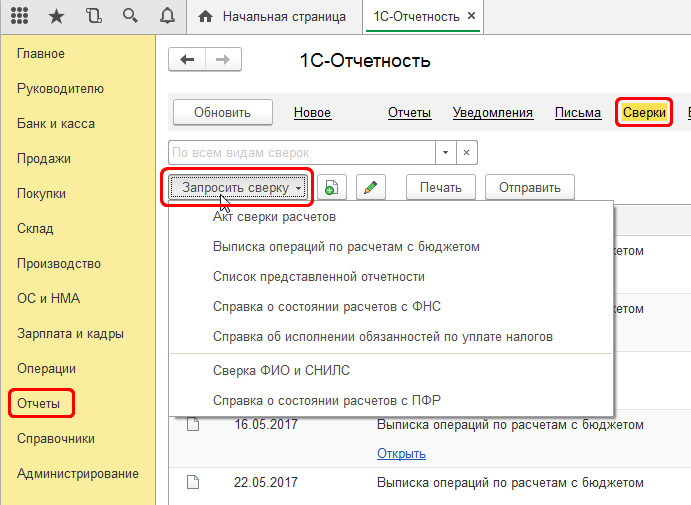Click the Открыть link
The image size is (691, 505).
click(401, 453)
